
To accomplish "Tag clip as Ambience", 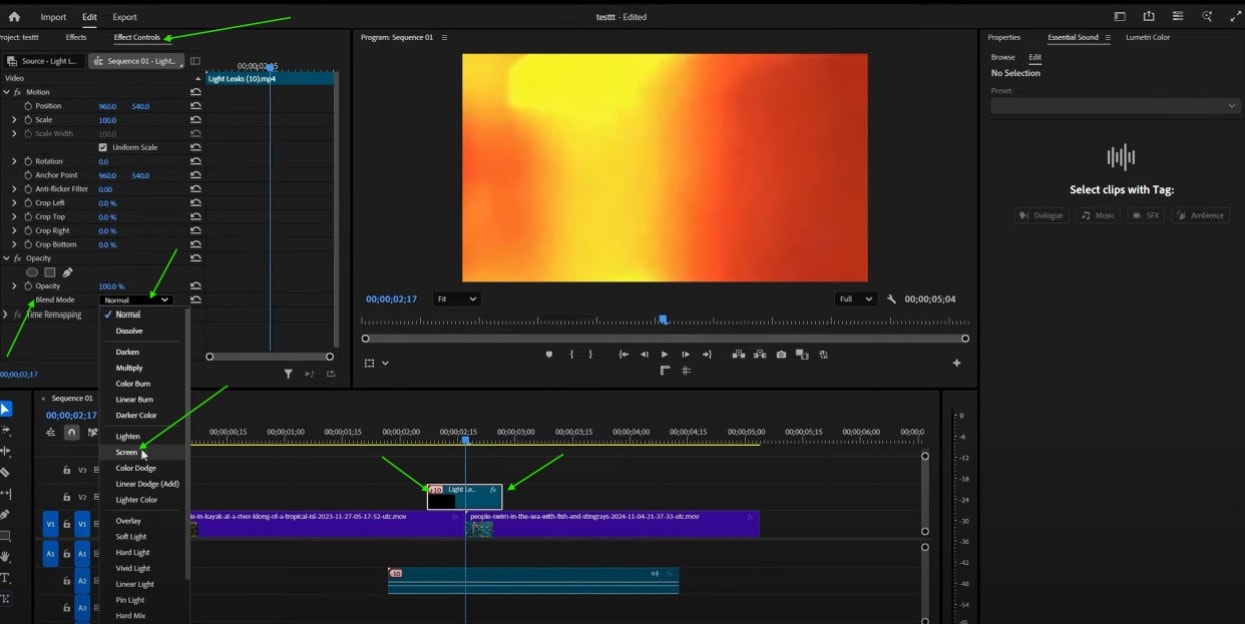I will (x=1200, y=215).
